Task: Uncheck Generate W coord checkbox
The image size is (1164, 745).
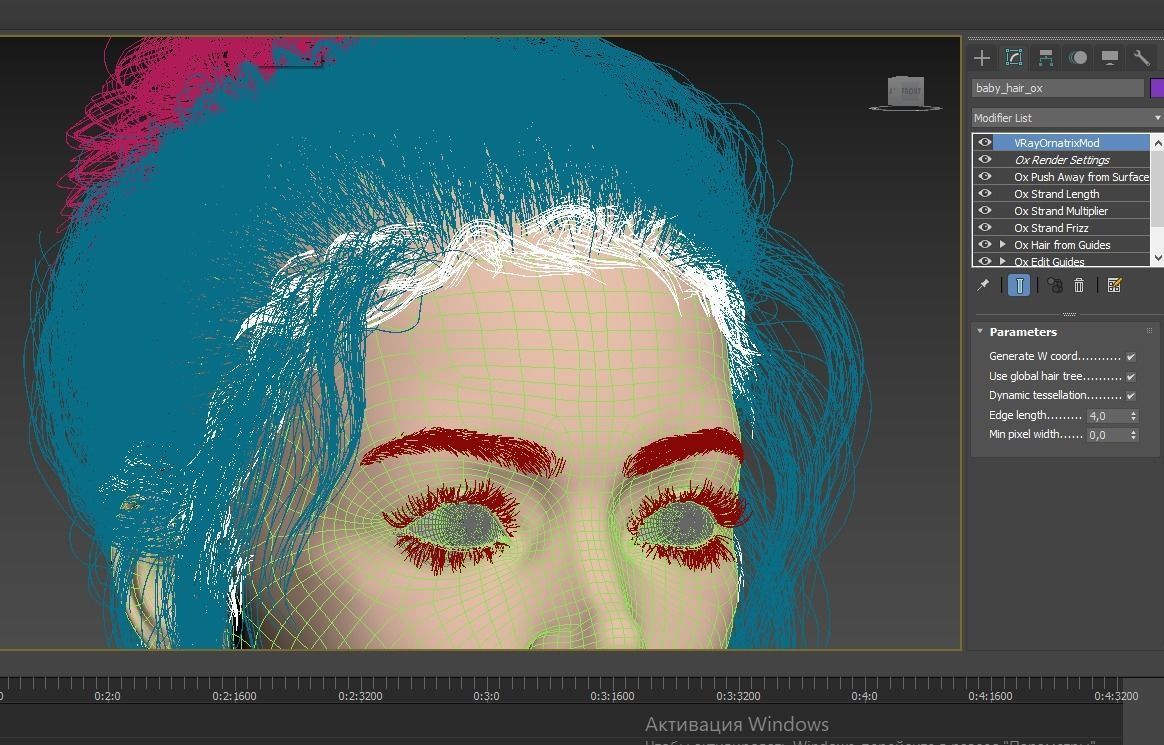Action: pos(1131,357)
